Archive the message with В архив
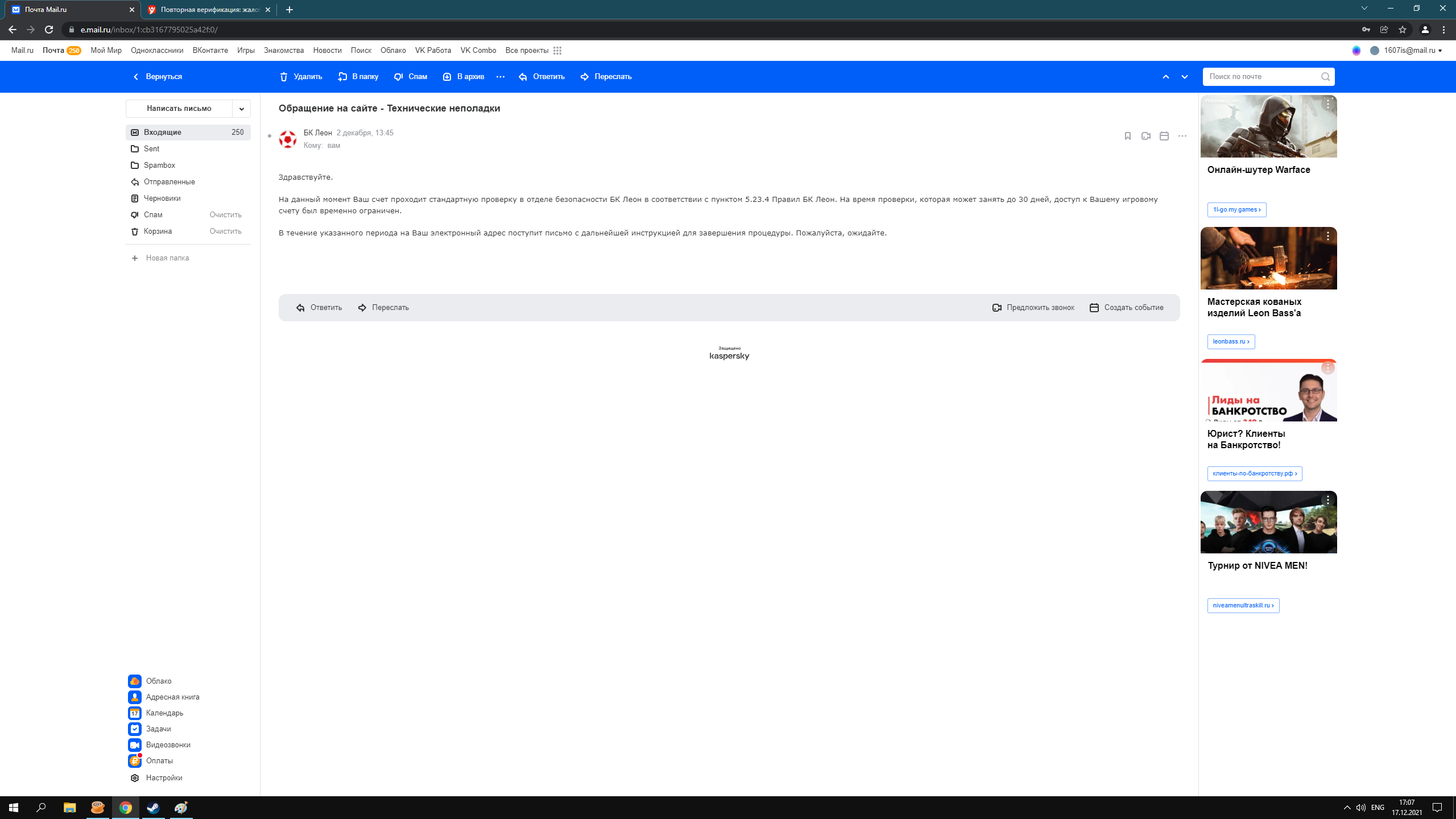This screenshot has width=1456, height=819. [x=463, y=77]
